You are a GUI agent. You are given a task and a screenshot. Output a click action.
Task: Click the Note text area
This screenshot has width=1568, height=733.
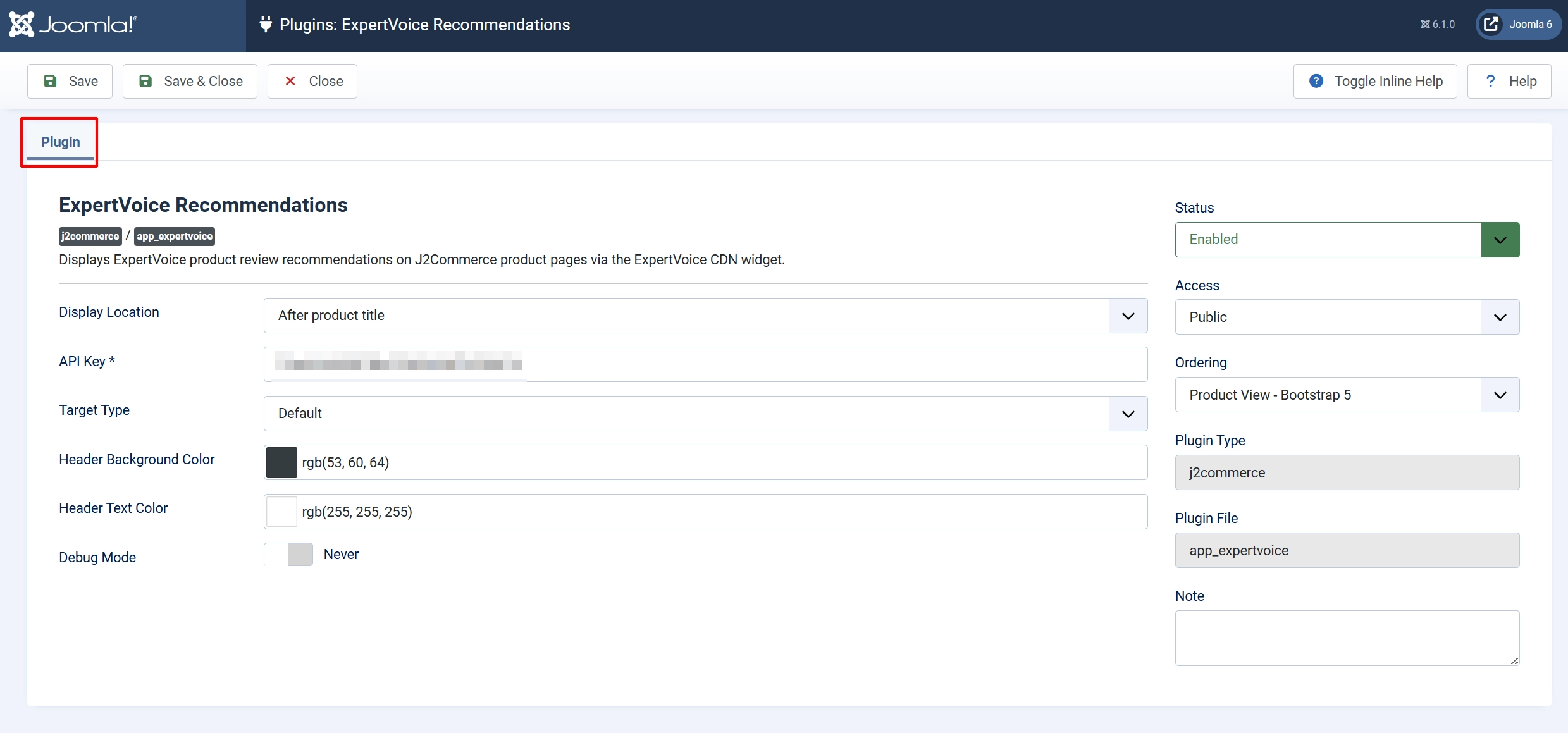pyautogui.click(x=1347, y=638)
